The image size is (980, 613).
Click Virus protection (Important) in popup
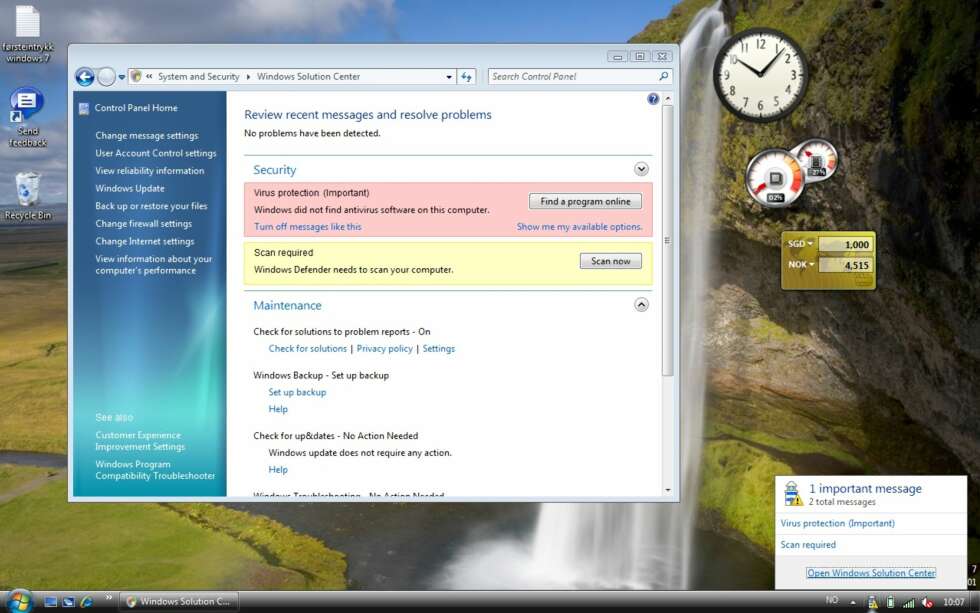pyautogui.click(x=837, y=524)
